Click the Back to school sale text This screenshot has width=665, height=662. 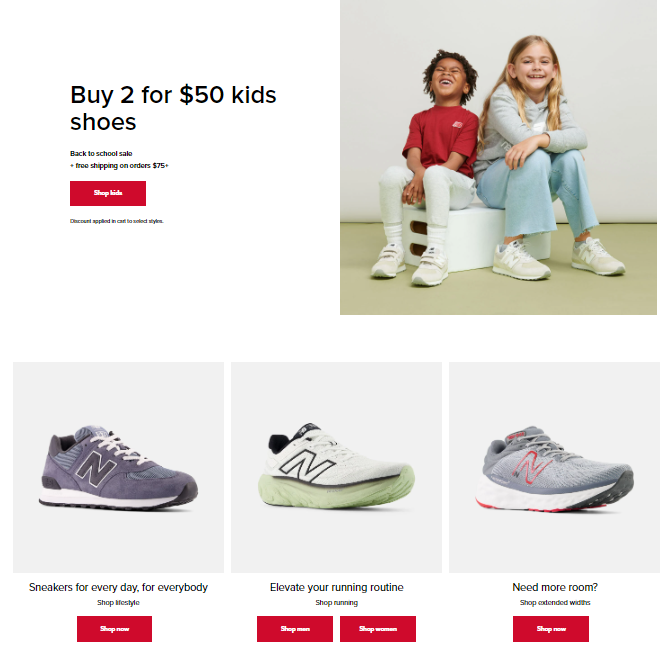point(101,154)
